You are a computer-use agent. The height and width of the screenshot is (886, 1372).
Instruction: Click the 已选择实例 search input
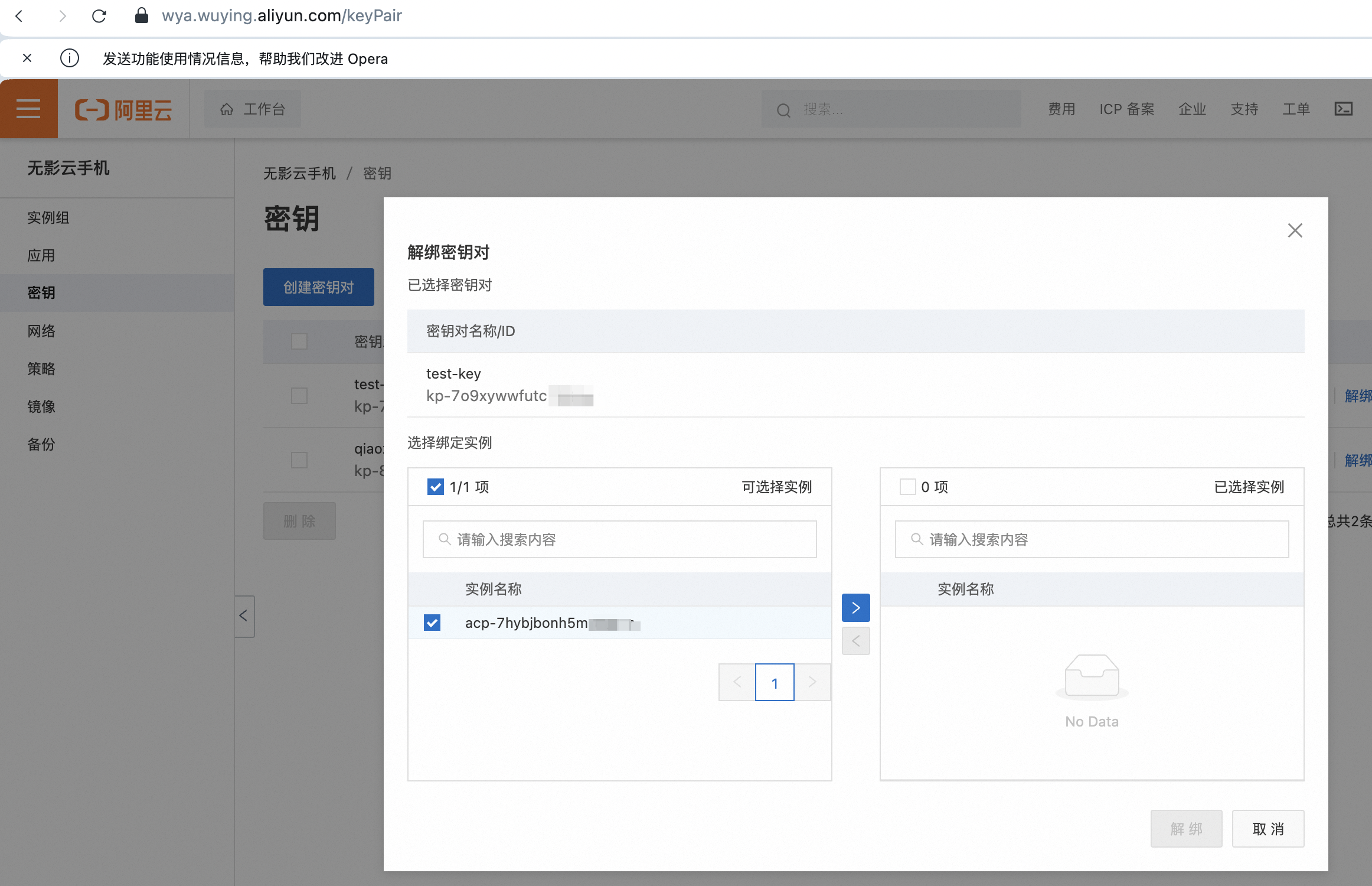coord(1092,539)
